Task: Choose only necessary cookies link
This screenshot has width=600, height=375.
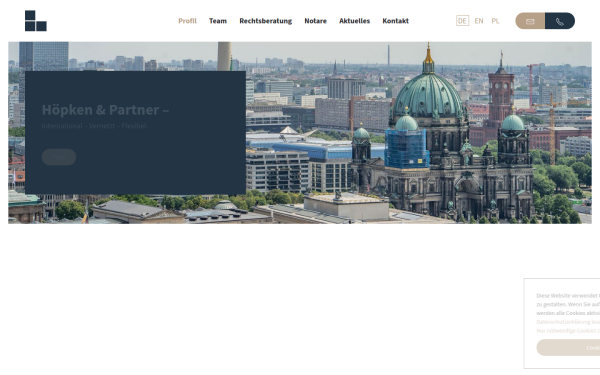Action: coord(568,331)
